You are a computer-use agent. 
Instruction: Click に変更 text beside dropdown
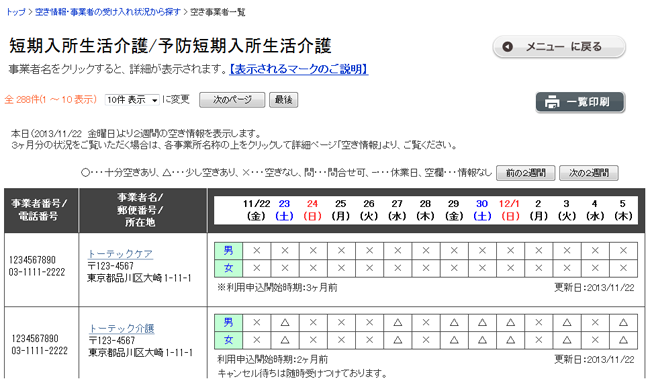(x=176, y=100)
